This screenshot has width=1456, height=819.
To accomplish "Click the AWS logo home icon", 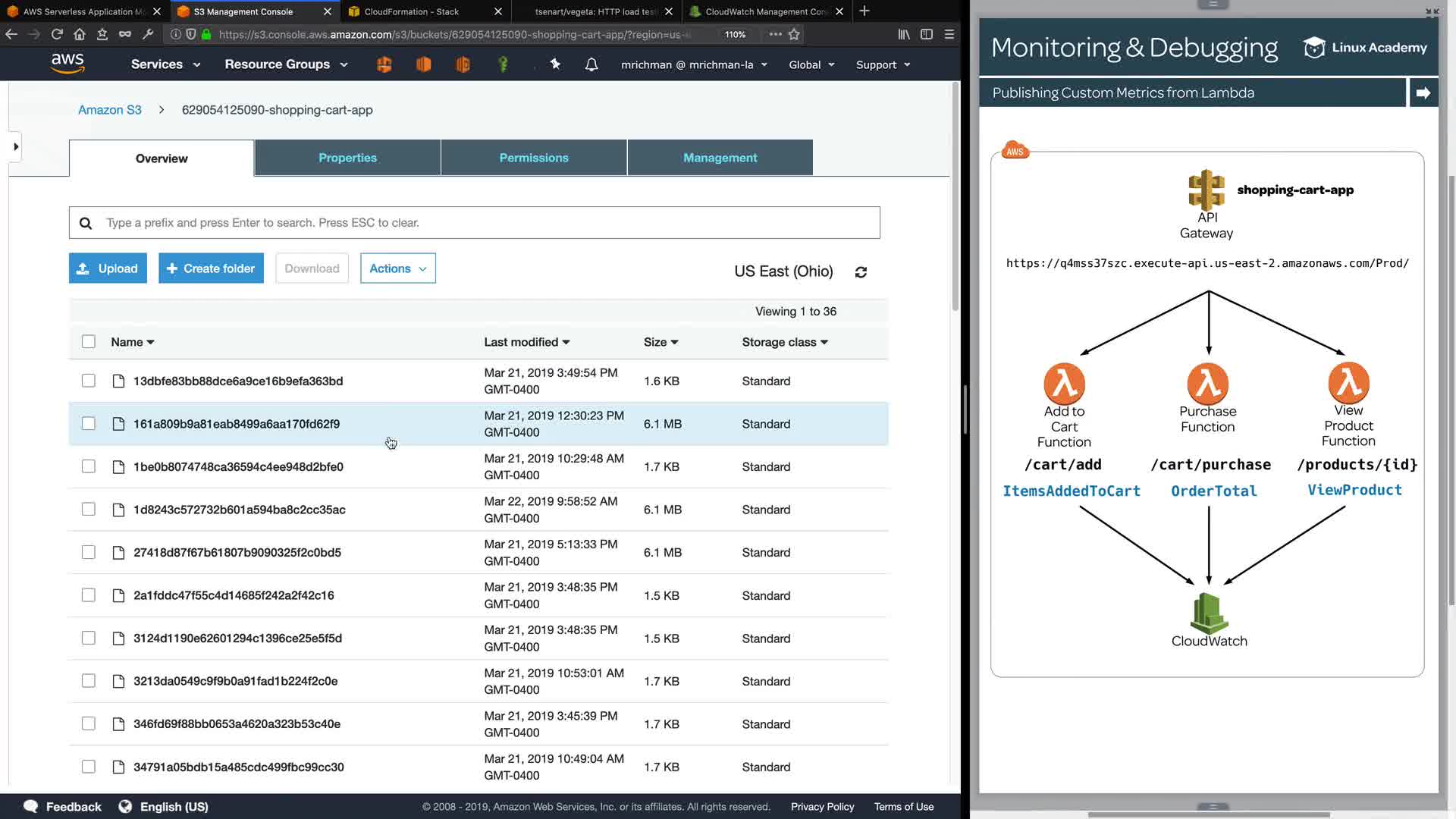I will tap(67, 64).
